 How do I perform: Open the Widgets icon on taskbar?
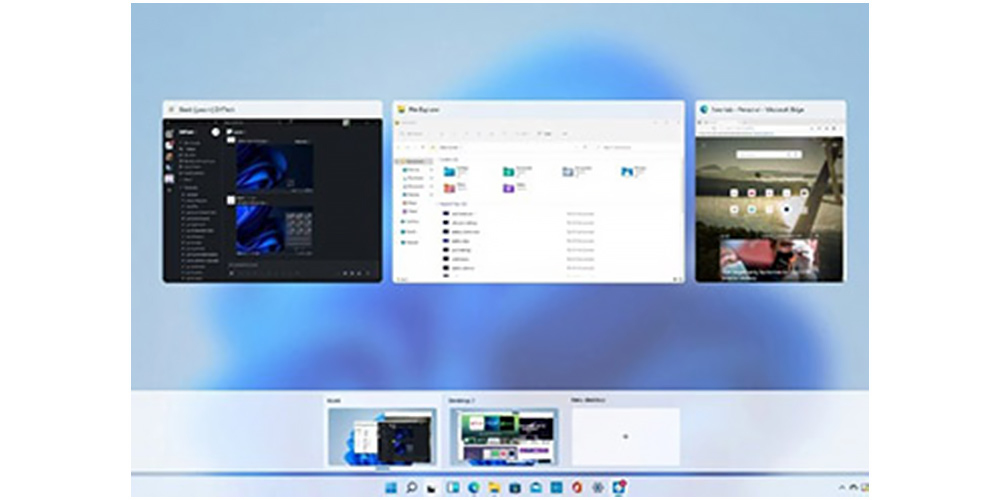452,488
